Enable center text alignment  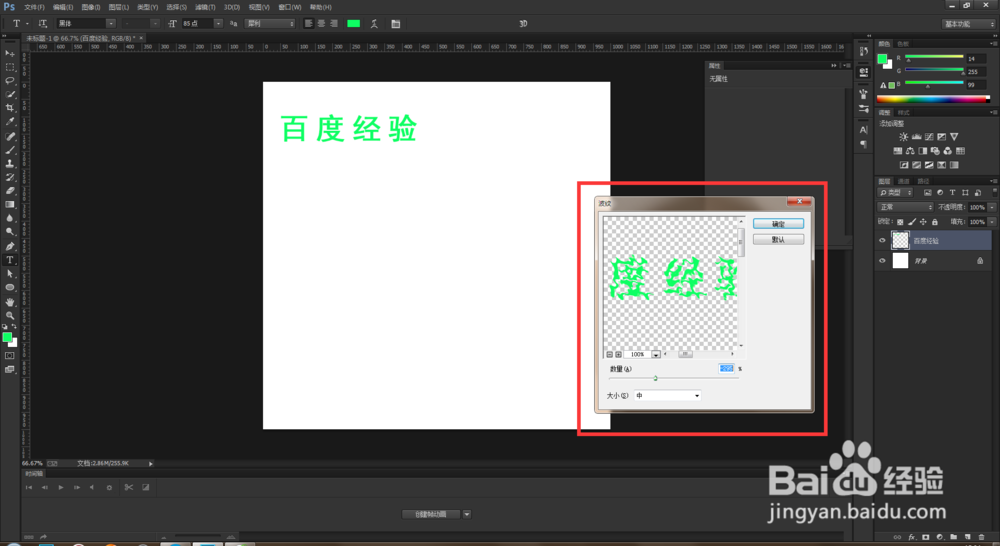click(x=321, y=24)
